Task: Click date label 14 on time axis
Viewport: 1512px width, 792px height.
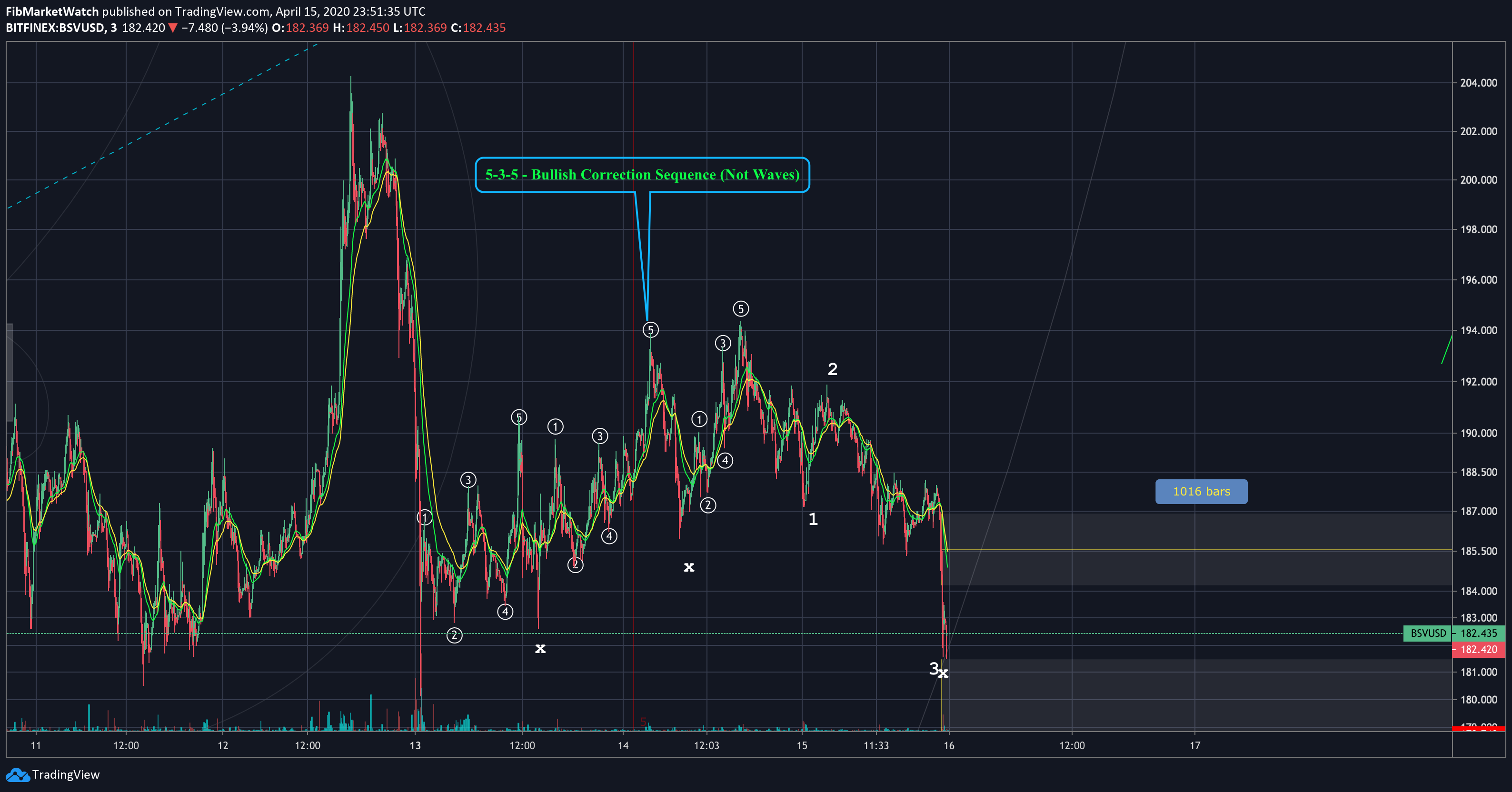Action: tap(623, 746)
